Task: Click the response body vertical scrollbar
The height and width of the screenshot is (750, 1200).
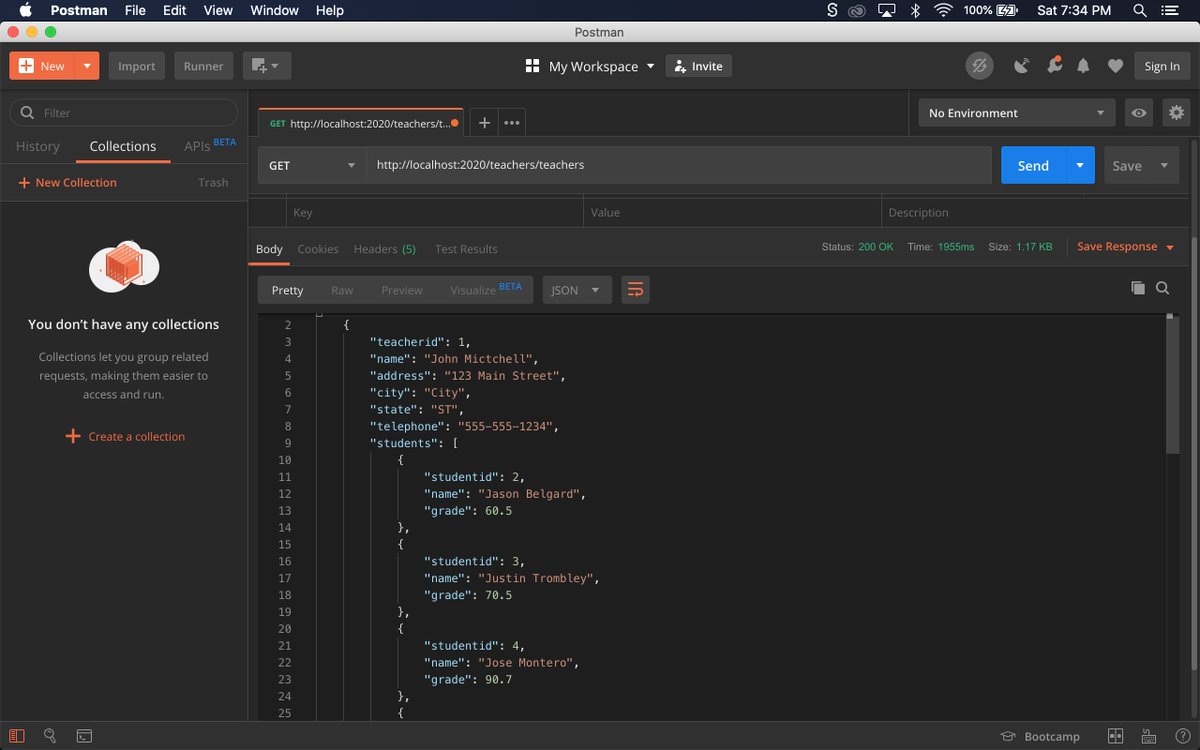Action: [x=1173, y=385]
